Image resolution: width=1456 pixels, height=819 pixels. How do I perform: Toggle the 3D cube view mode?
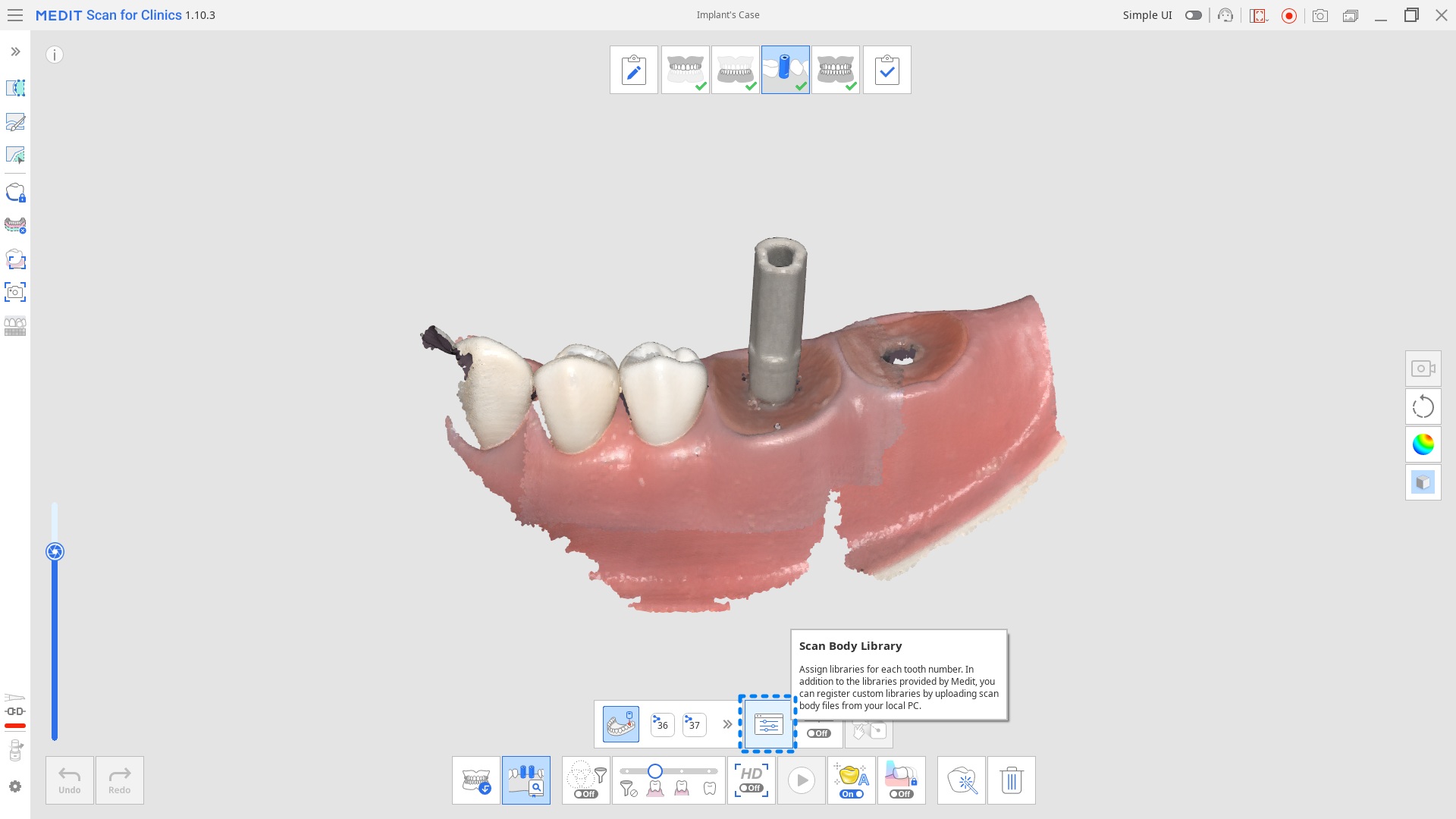[x=1423, y=482]
